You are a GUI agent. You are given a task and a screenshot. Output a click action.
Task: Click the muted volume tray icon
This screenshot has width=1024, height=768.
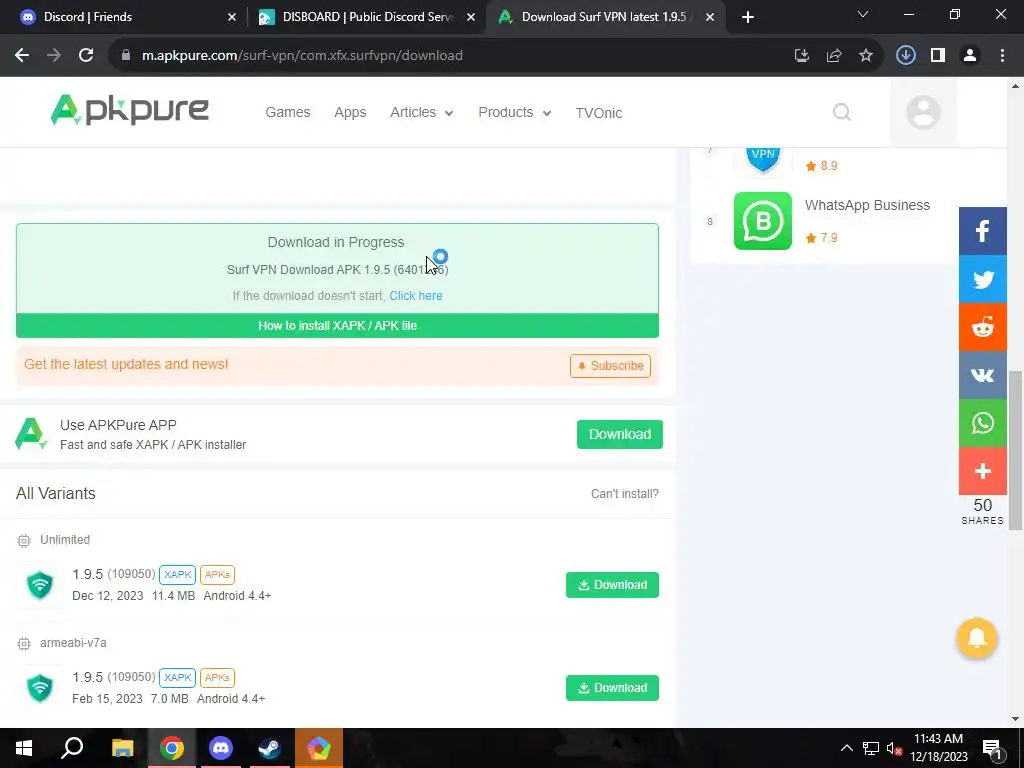point(894,748)
